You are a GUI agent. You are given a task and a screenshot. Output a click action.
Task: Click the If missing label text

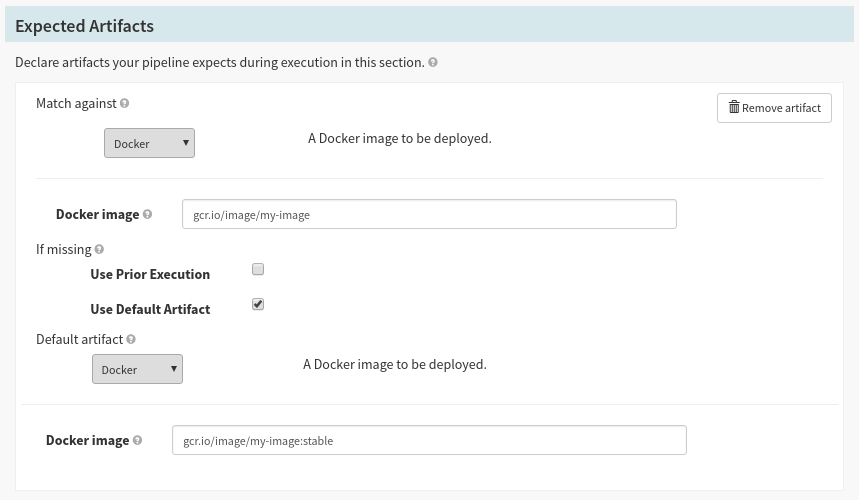tap(63, 249)
